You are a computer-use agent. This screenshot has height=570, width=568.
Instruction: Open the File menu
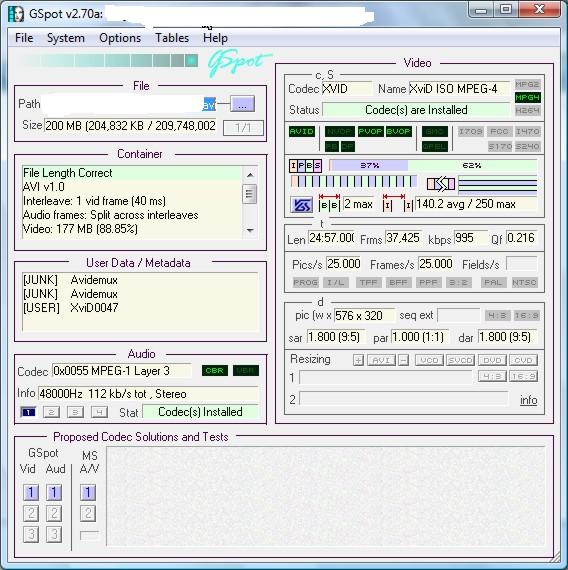point(24,38)
